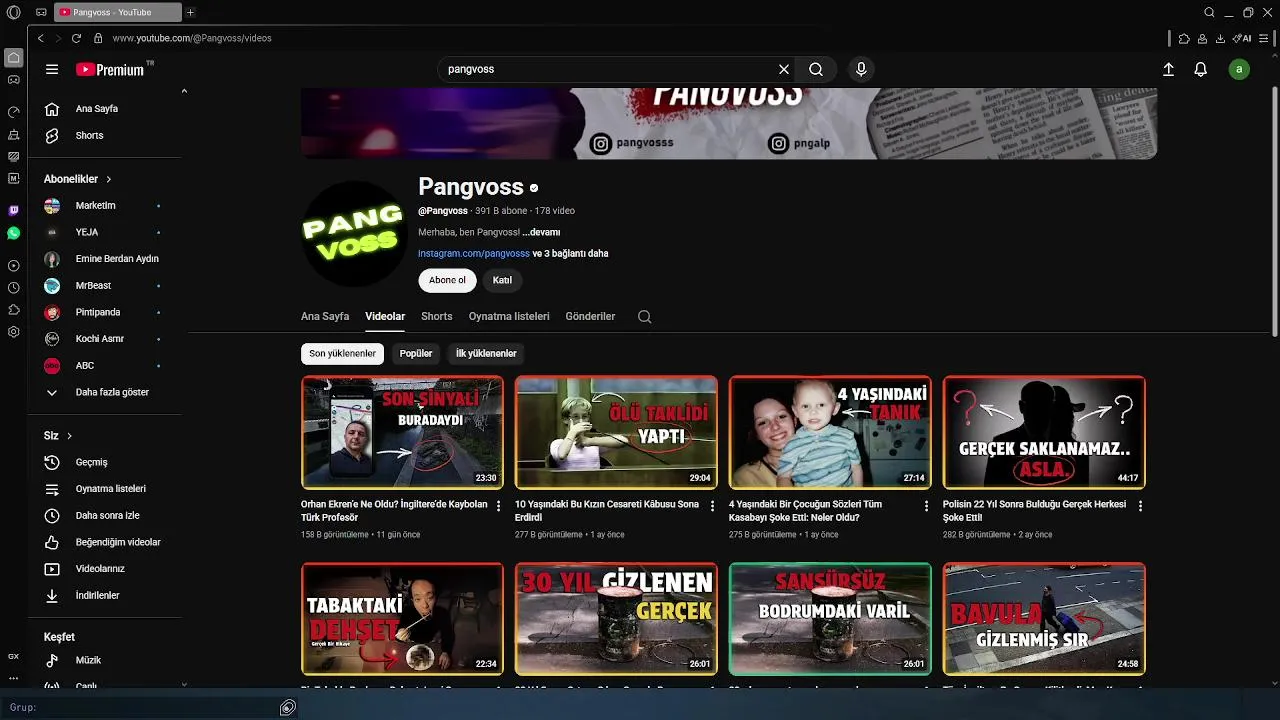Switch to channel Shorts tab
The height and width of the screenshot is (720, 1280).
pyautogui.click(x=437, y=316)
